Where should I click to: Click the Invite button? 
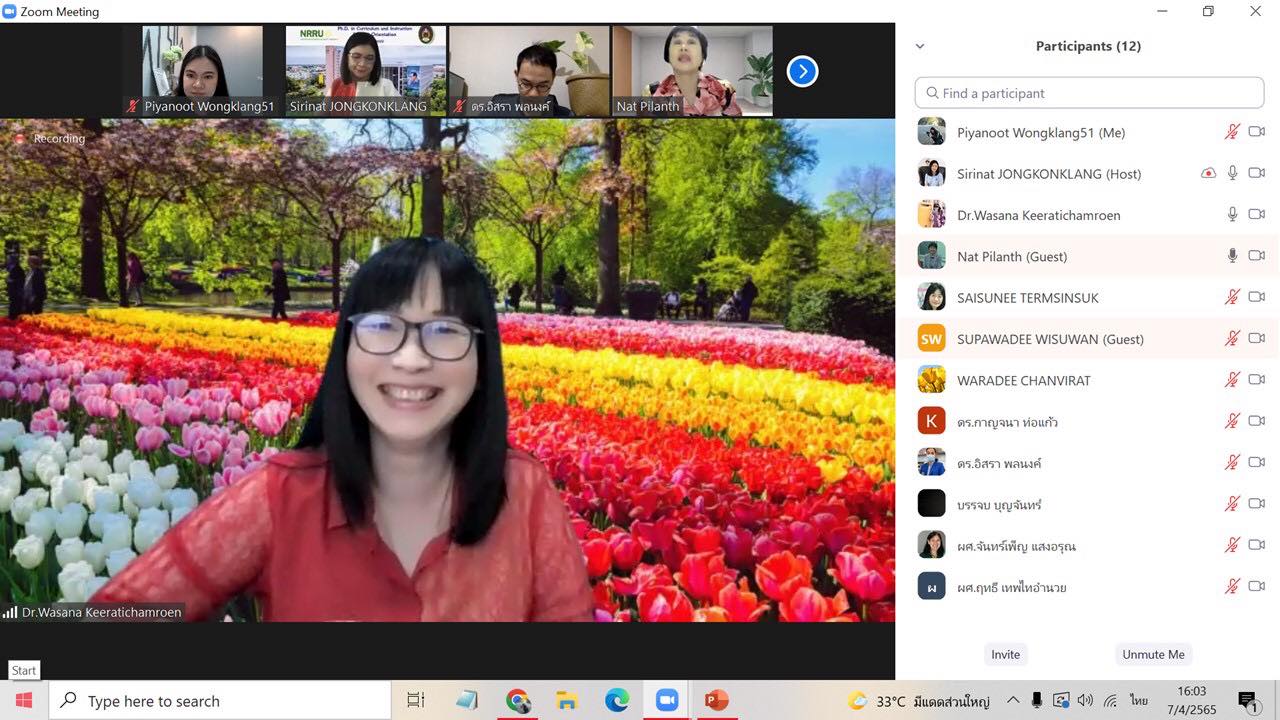1005,654
